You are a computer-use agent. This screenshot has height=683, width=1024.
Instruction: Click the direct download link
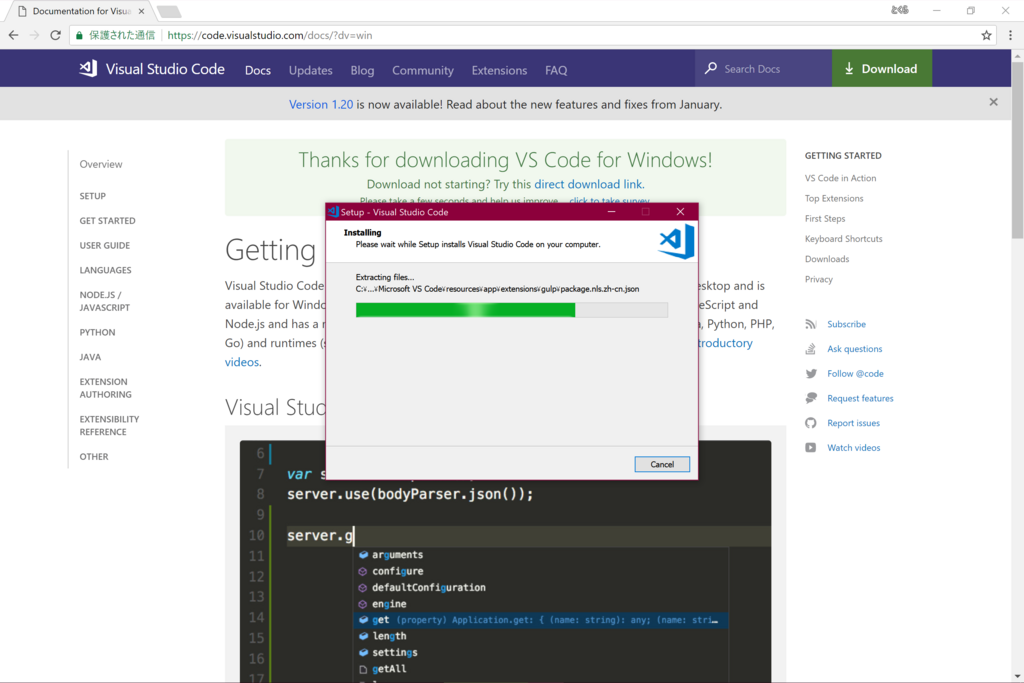point(589,184)
